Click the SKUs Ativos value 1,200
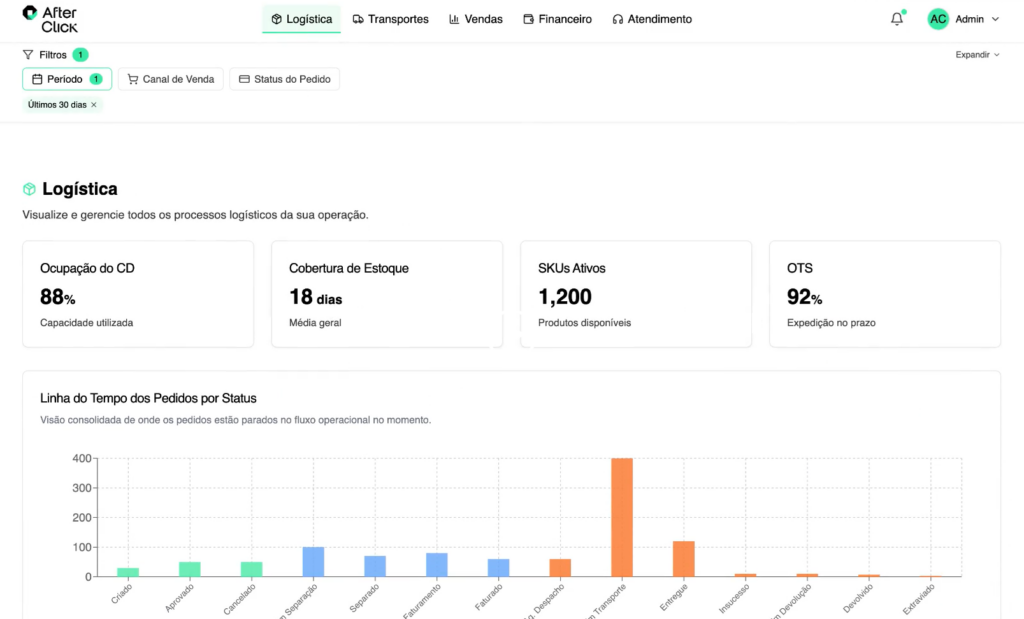Viewport: 1024px width, 619px height. (565, 297)
